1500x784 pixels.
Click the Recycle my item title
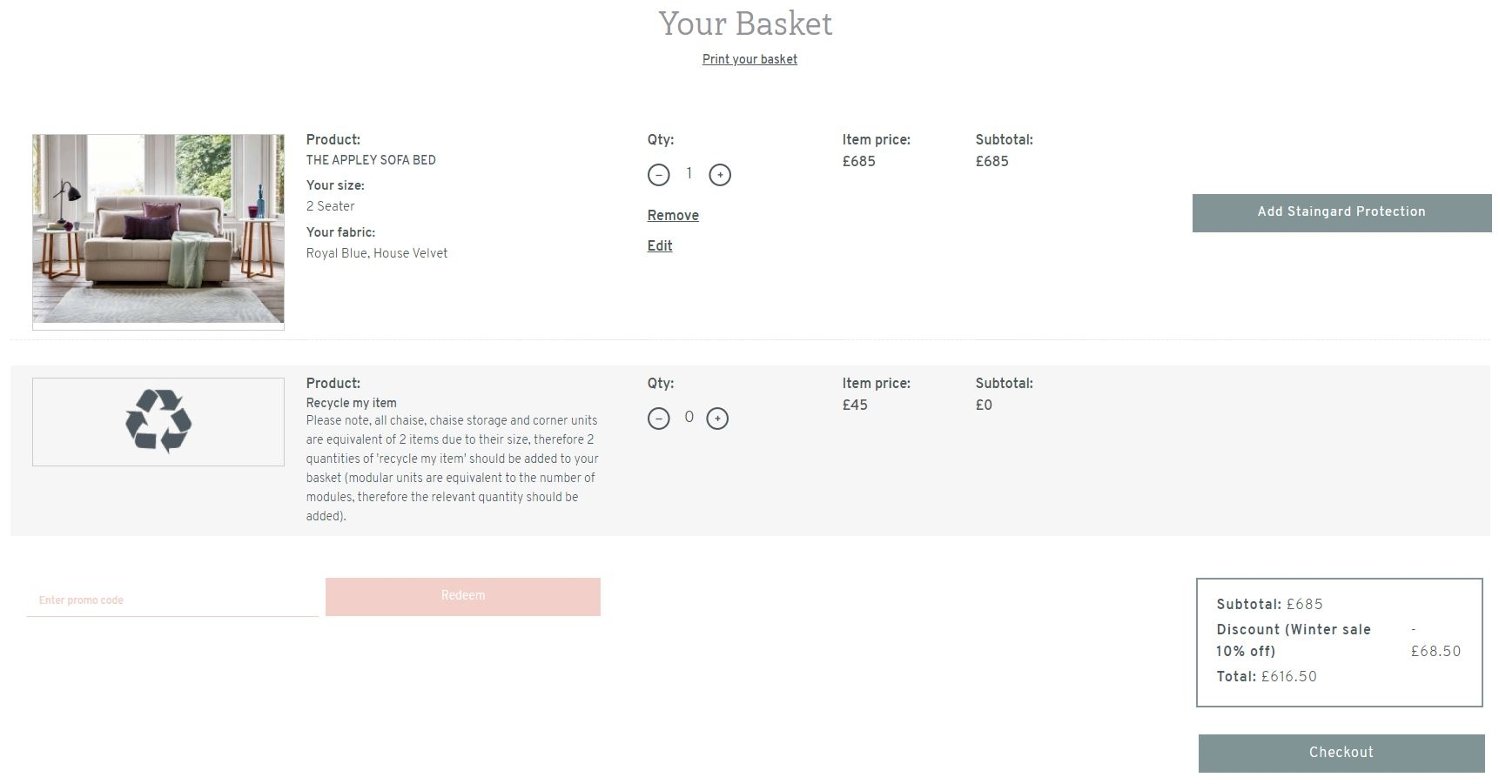[x=351, y=404]
